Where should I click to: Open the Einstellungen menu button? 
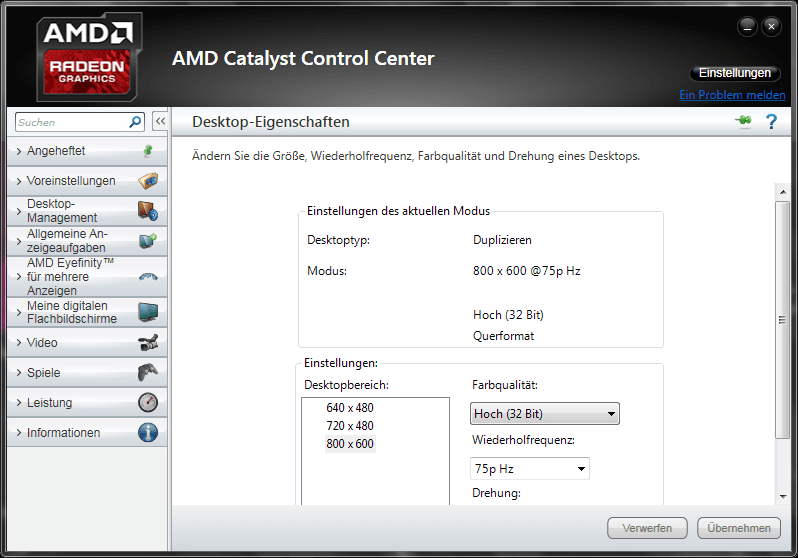tap(734, 73)
